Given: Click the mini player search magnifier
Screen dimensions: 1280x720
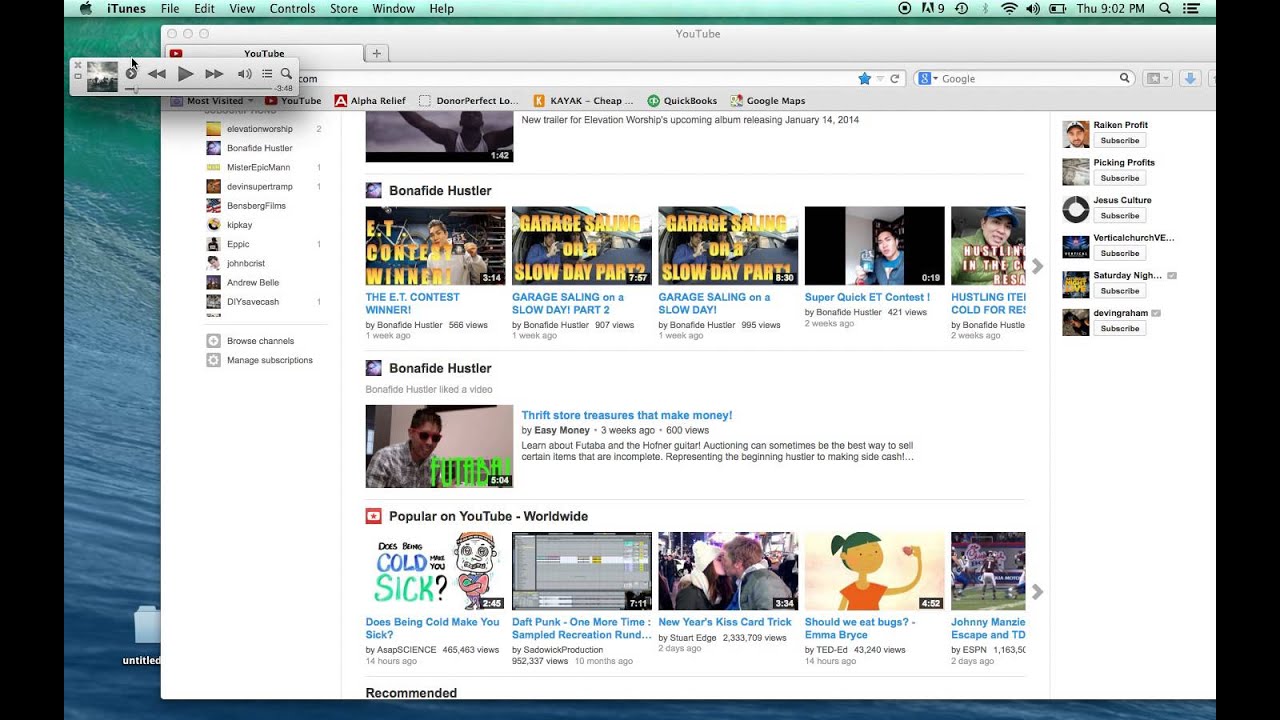Looking at the screenshot, I should pos(286,74).
